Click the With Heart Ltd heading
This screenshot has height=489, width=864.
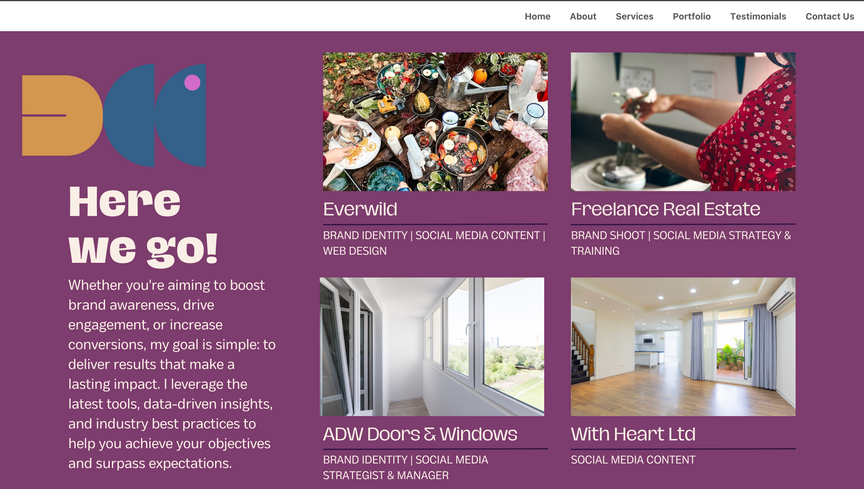633,434
